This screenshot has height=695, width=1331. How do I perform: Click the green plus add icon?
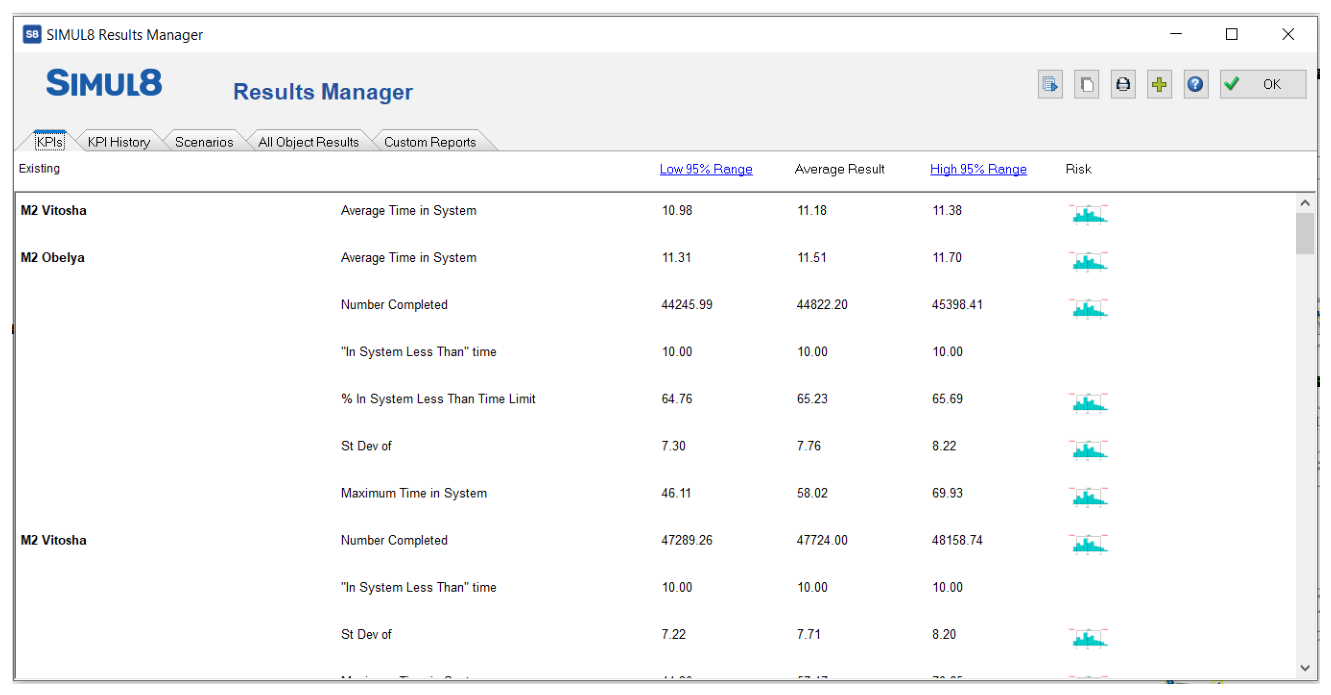[x=1159, y=85]
